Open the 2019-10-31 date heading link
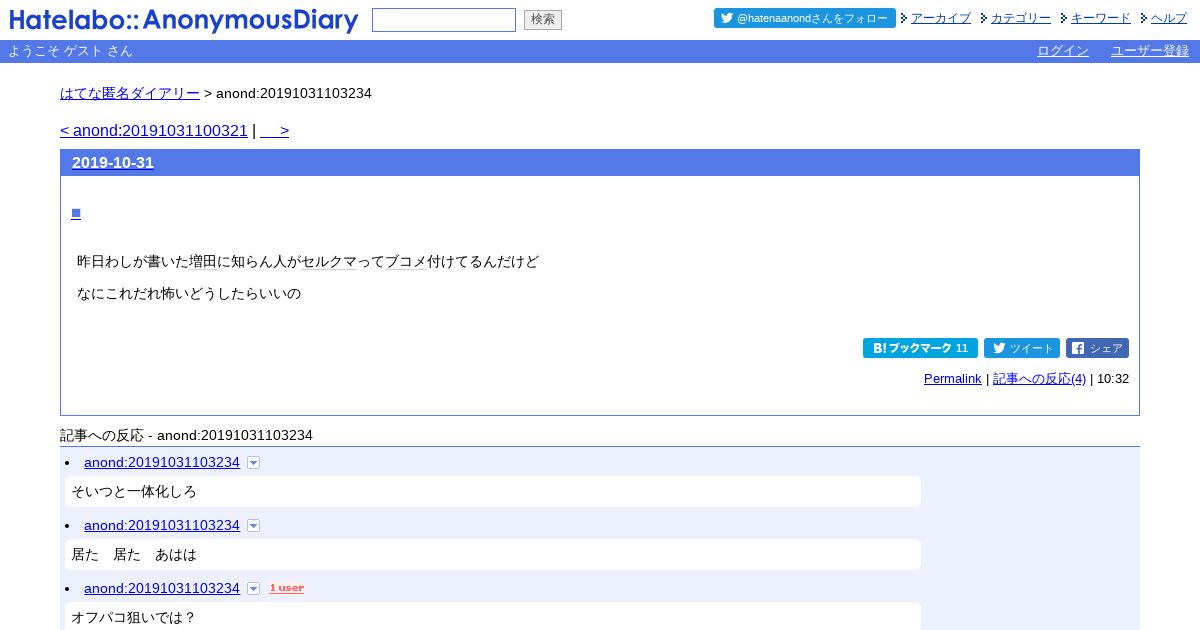 pos(113,163)
